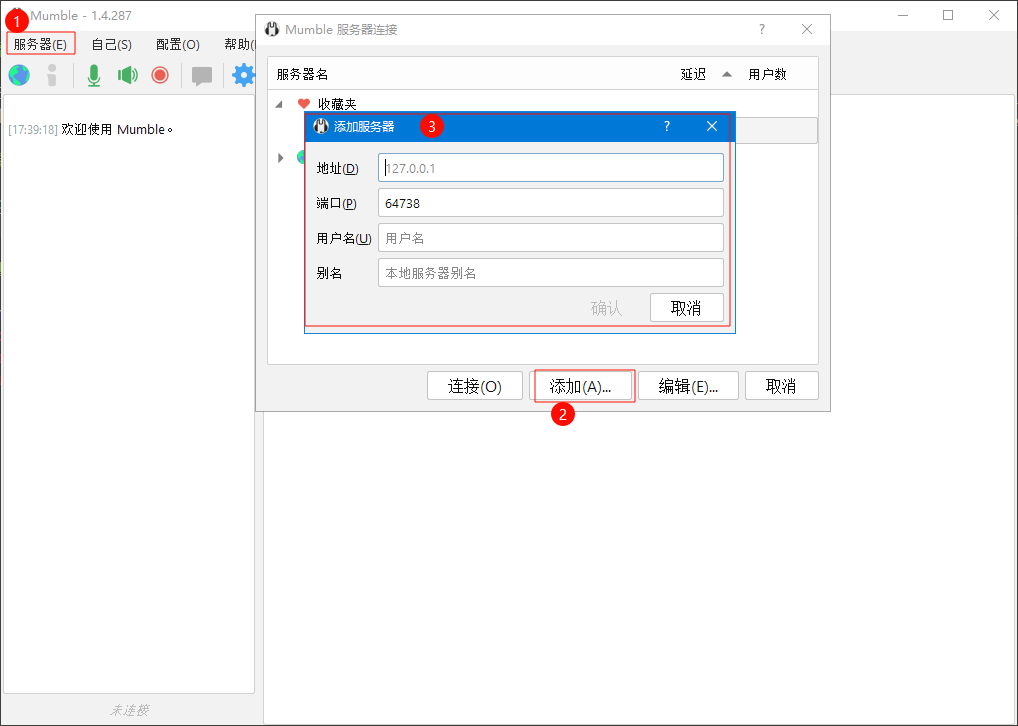1018x726 pixels.
Task: Click the 编辑(E)... button
Action: [688, 386]
